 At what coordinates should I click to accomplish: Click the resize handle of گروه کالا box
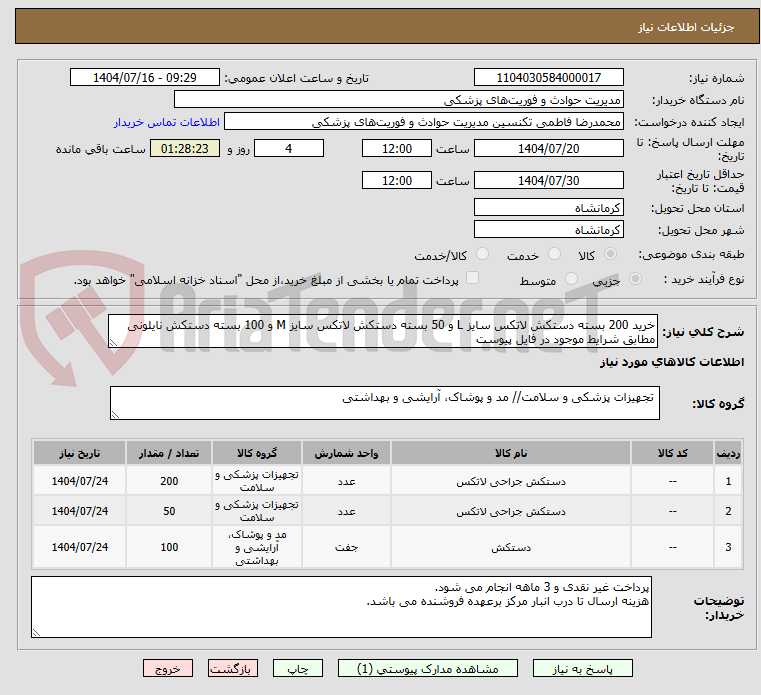click(116, 414)
